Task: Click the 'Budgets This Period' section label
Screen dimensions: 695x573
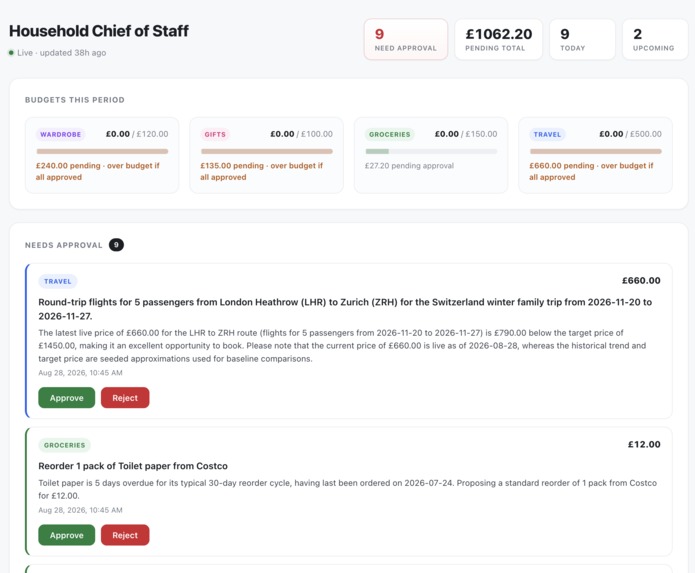Action: coord(74,100)
